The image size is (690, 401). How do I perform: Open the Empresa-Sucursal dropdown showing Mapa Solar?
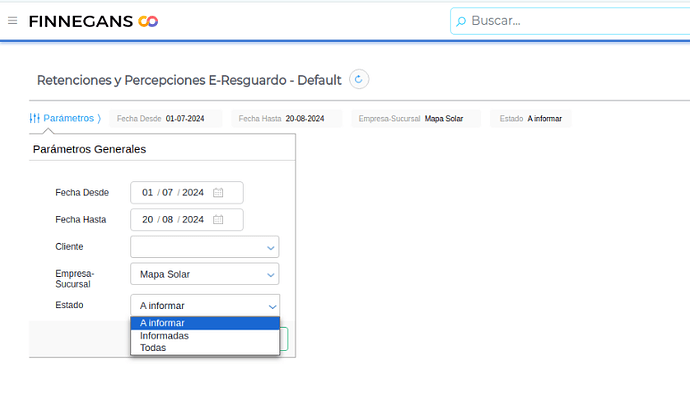205,274
